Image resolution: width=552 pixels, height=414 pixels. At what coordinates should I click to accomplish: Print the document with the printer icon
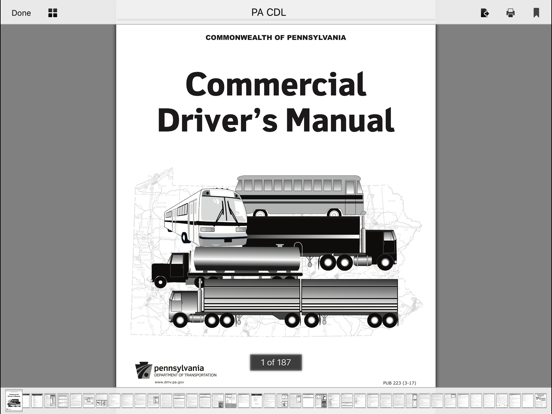point(510,13)
